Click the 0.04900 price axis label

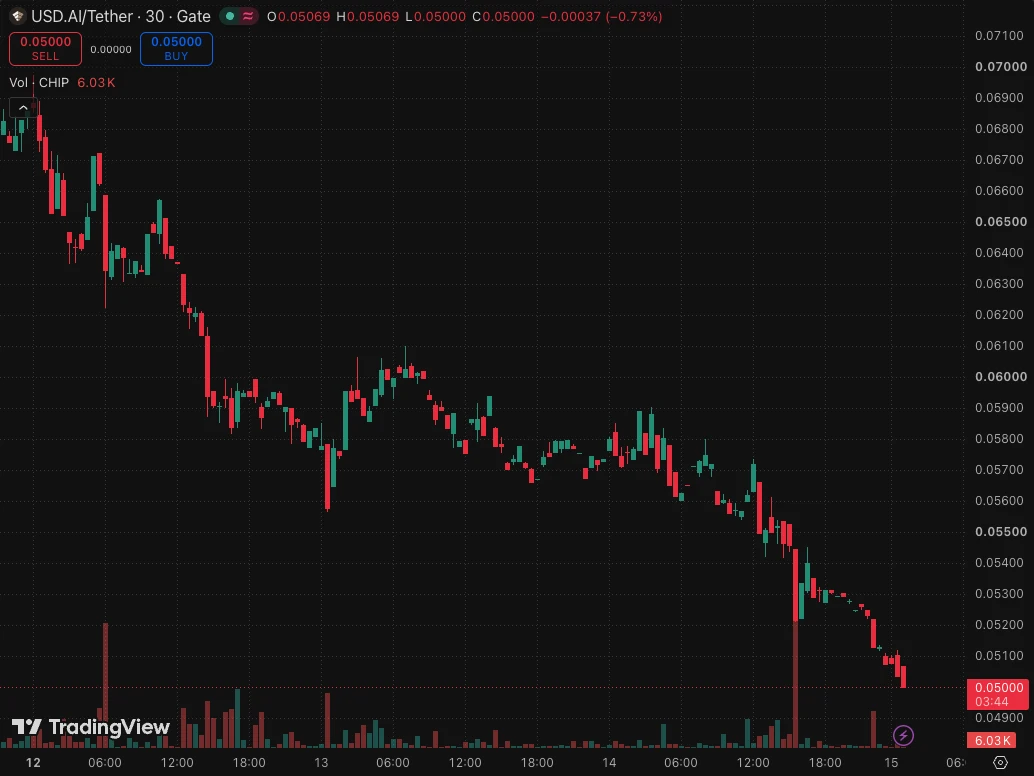[x=999, y=717]
